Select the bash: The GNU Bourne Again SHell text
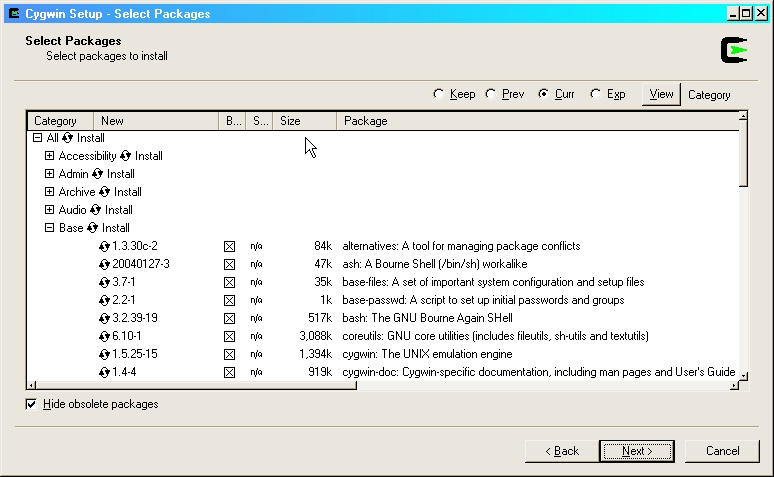Screen dimensions: 774x477 (427, 318)
